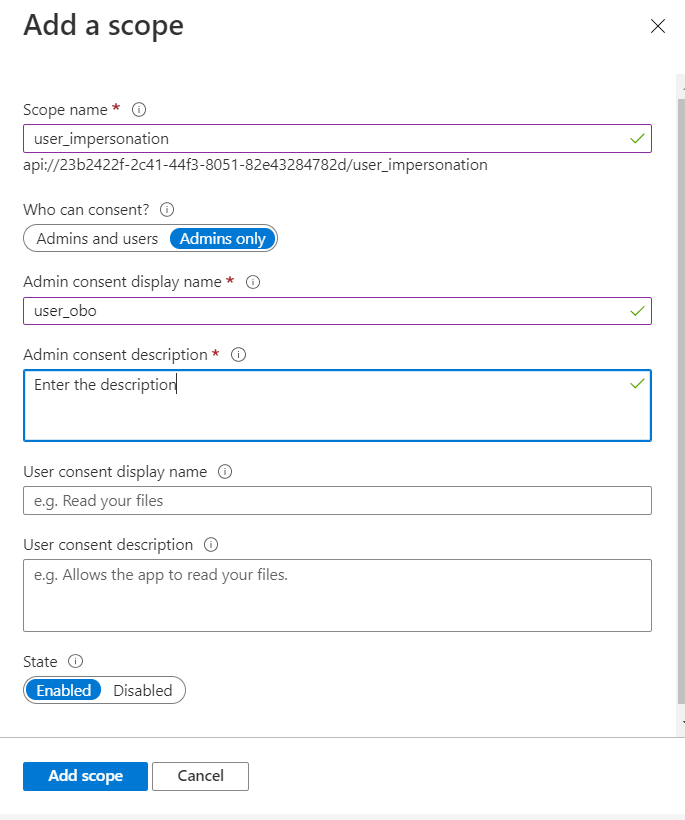Click info icon next to Scope name
685x820 pixels.
click(x=139, y=109)
